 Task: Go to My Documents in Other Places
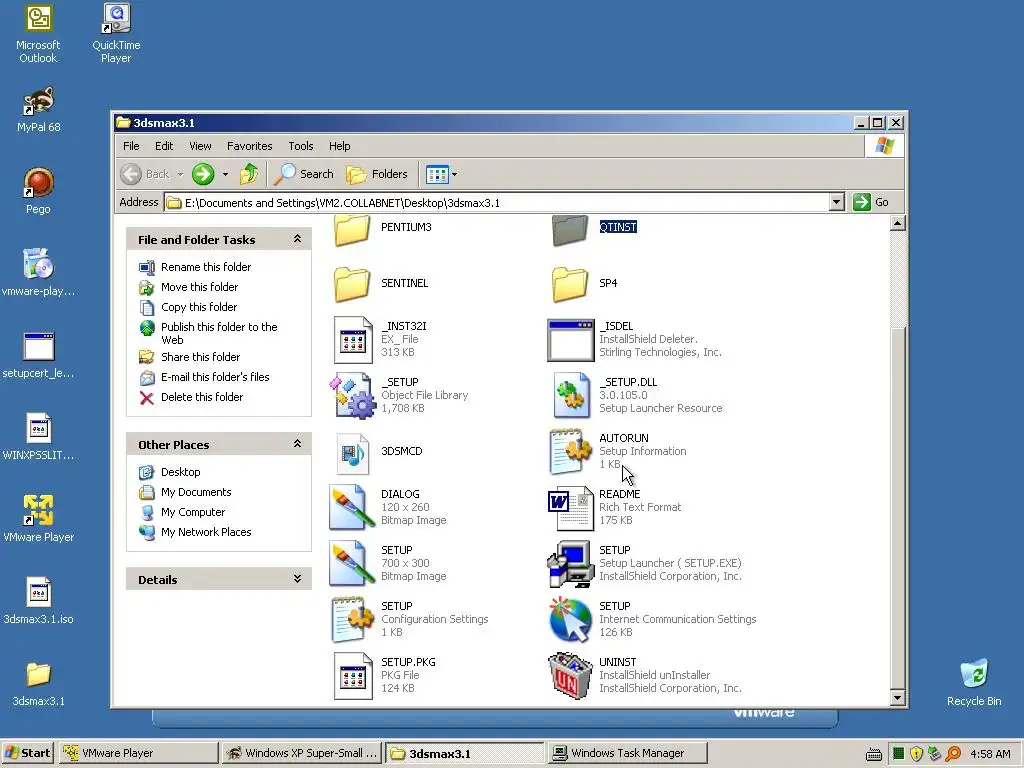(x=196, y=492)
